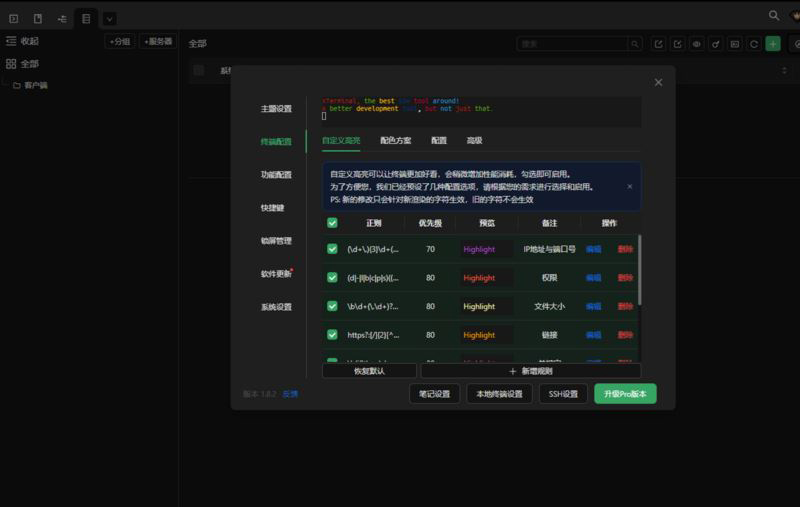Screen dimensions: 800x507
Task: Switch to the 配色方案 tab
Action: (395, 141)
